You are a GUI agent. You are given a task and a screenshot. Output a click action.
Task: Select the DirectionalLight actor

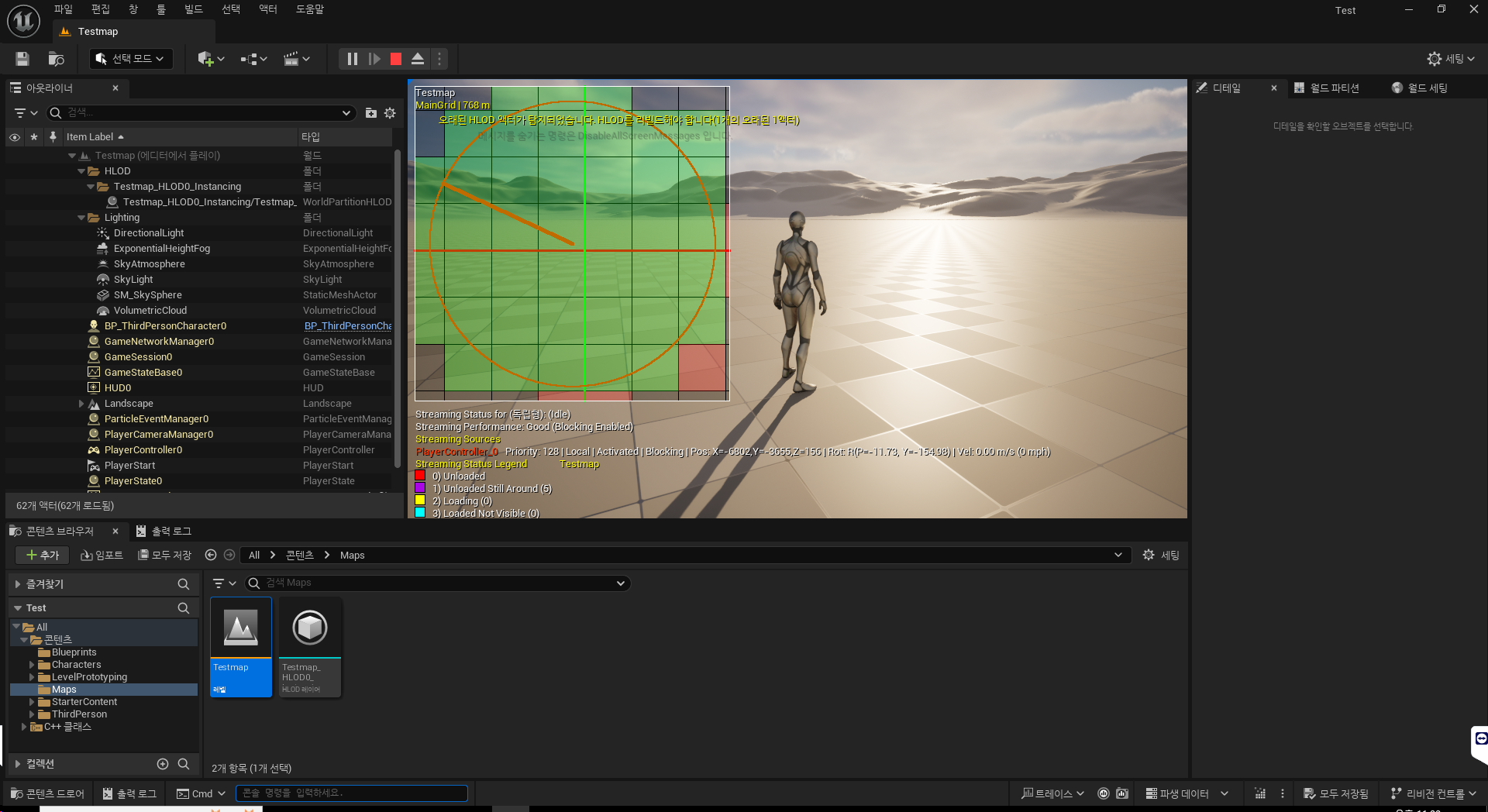[149, 233]
